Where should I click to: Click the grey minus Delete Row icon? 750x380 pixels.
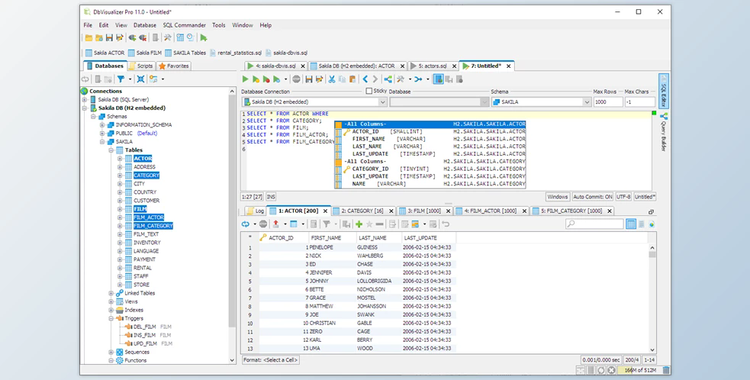(379, 224)
